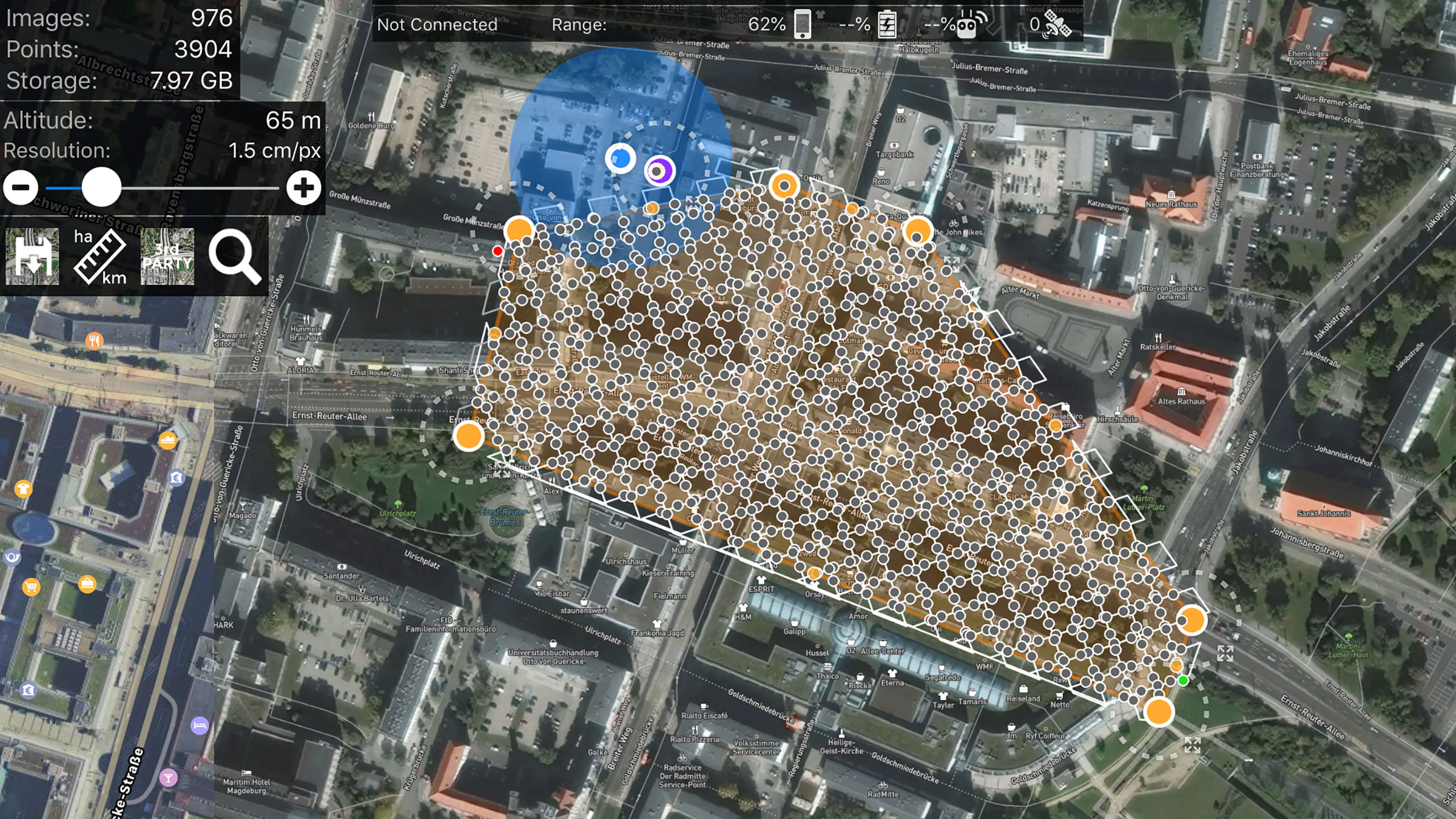1456x819 pixels.
Task: Click the small orange midpoint near Reisebüro label
Action: (1056, 425)
